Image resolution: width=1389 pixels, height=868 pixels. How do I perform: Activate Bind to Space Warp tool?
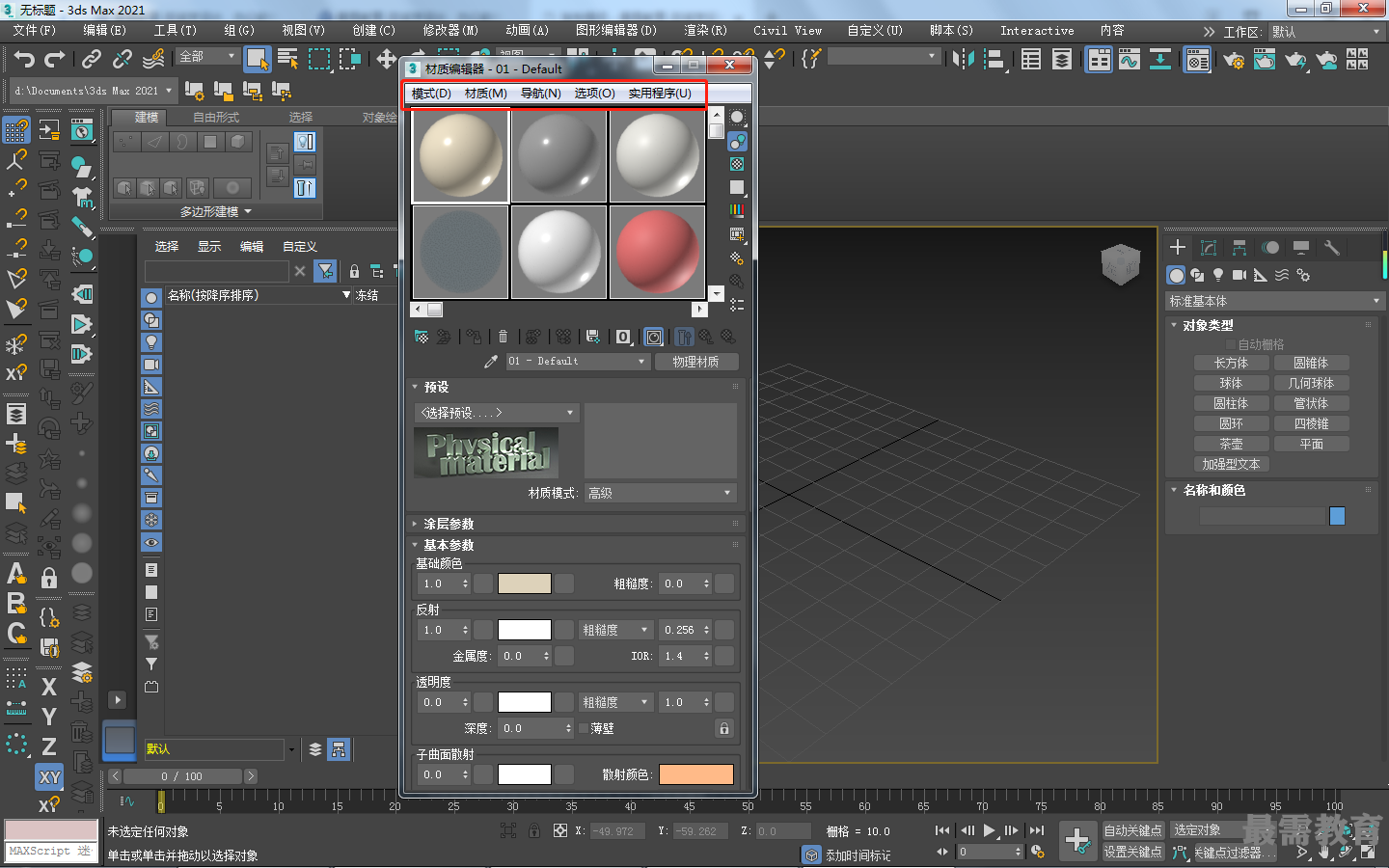pyautogui.click(x=153, y=60)
